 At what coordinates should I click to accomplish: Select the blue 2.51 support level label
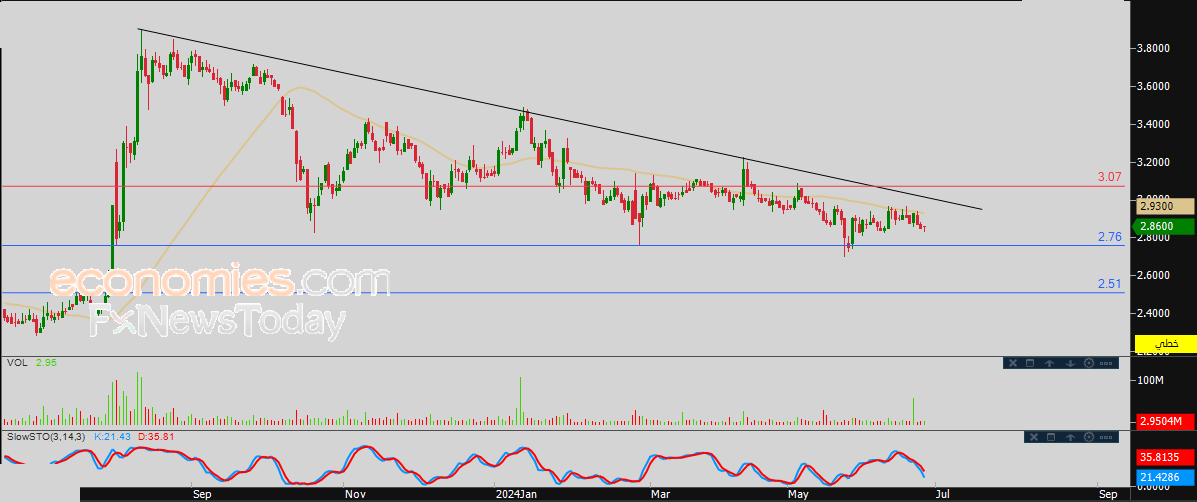[1110, 284]
